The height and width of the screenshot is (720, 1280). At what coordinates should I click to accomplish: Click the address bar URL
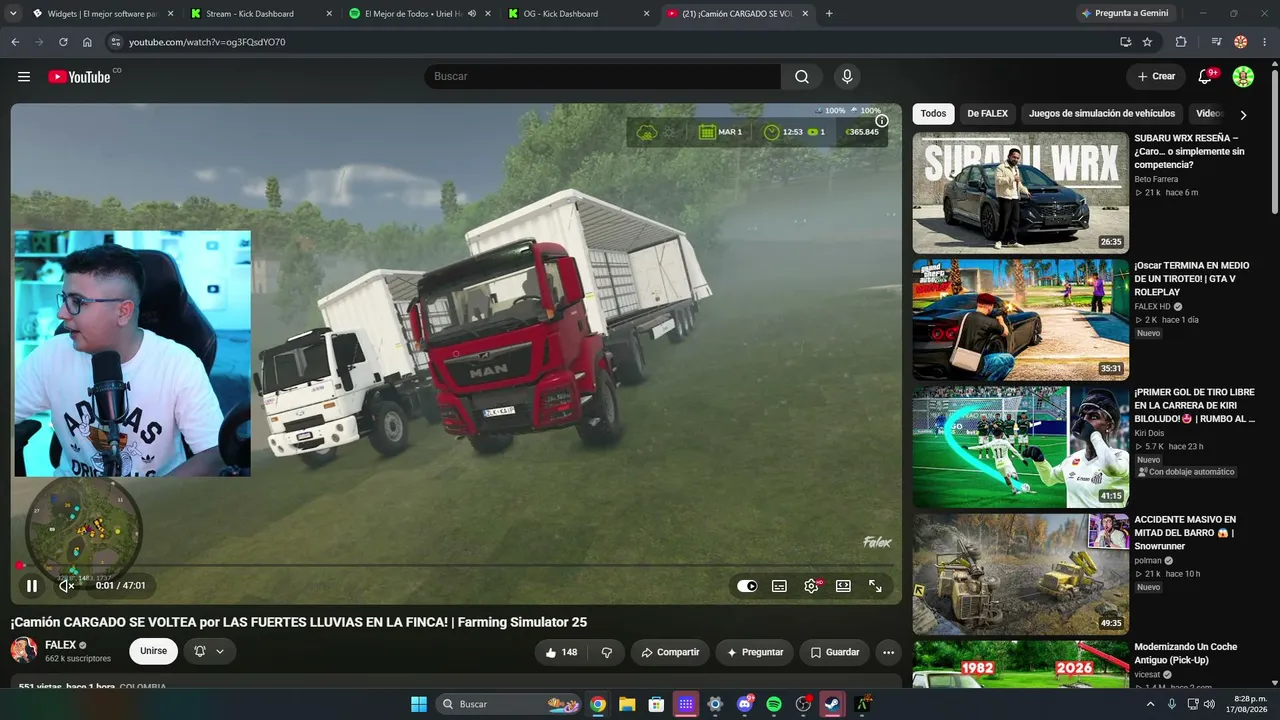(x=207, y=42)
